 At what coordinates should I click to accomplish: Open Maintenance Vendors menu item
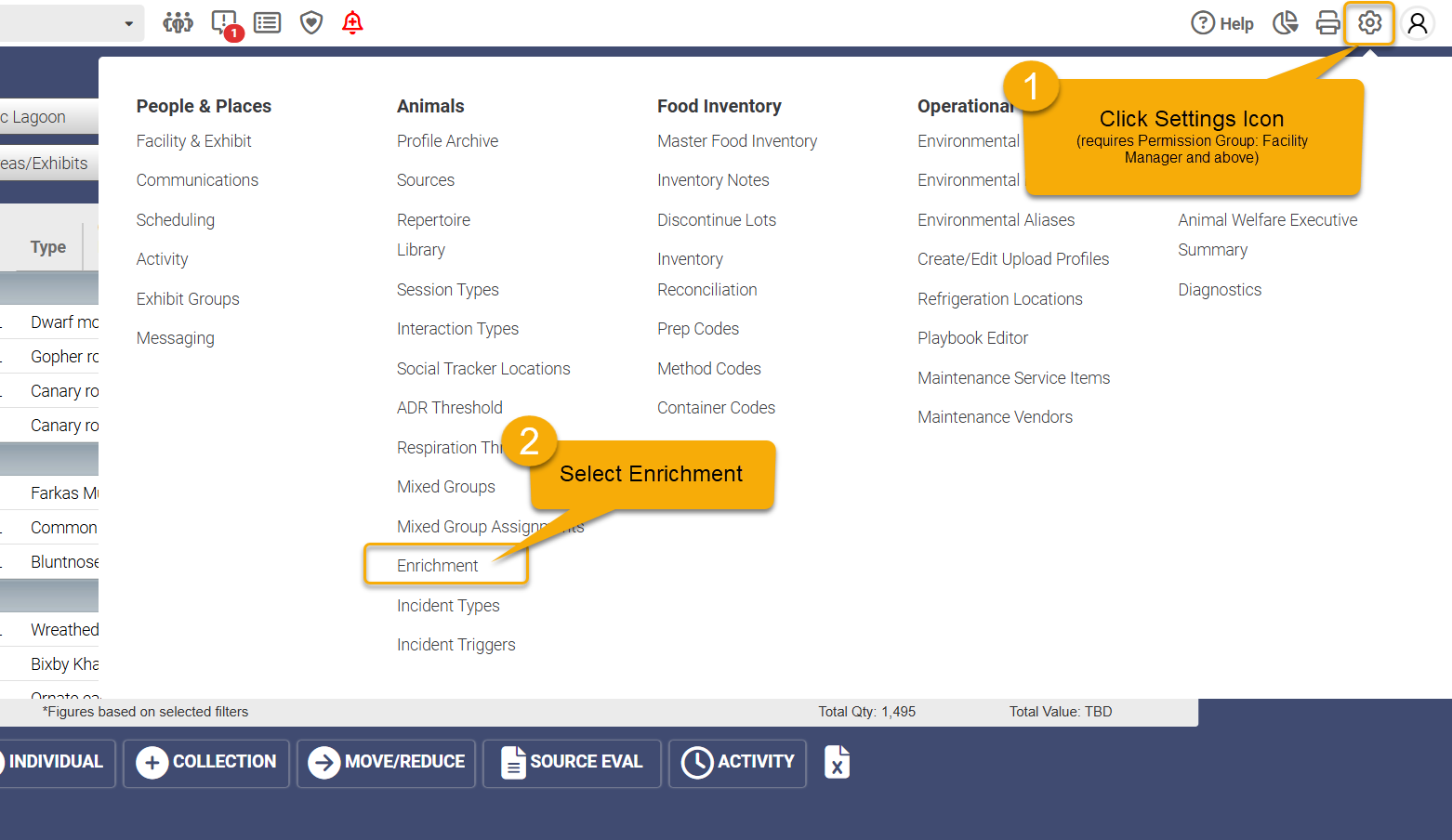click(x=996, y=417)
